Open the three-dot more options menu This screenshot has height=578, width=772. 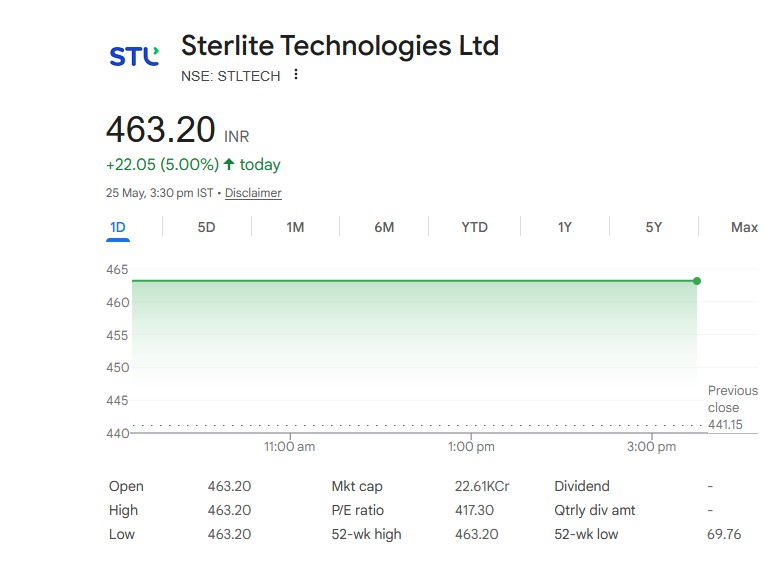coord(295,74)
